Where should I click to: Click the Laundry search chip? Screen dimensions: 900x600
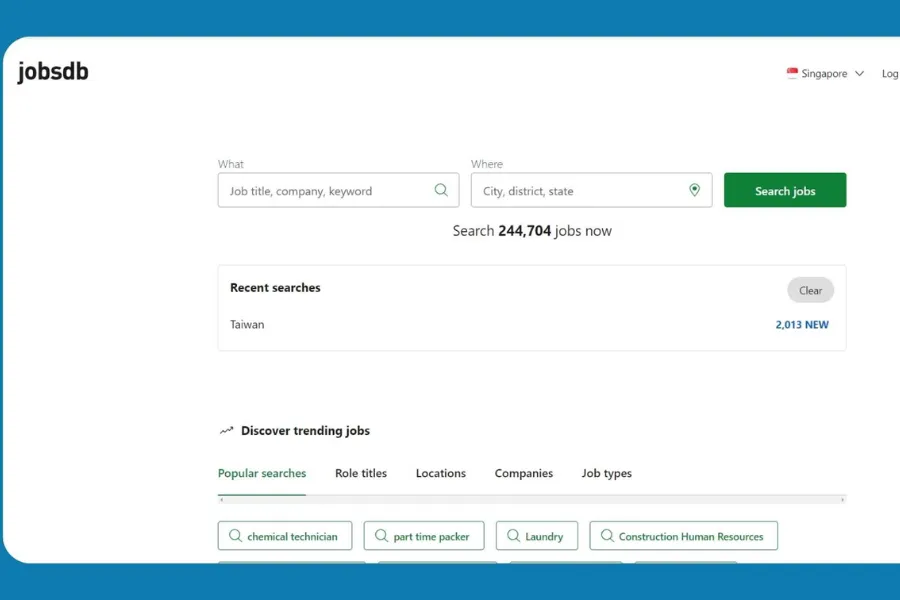(x=537, y=536)
